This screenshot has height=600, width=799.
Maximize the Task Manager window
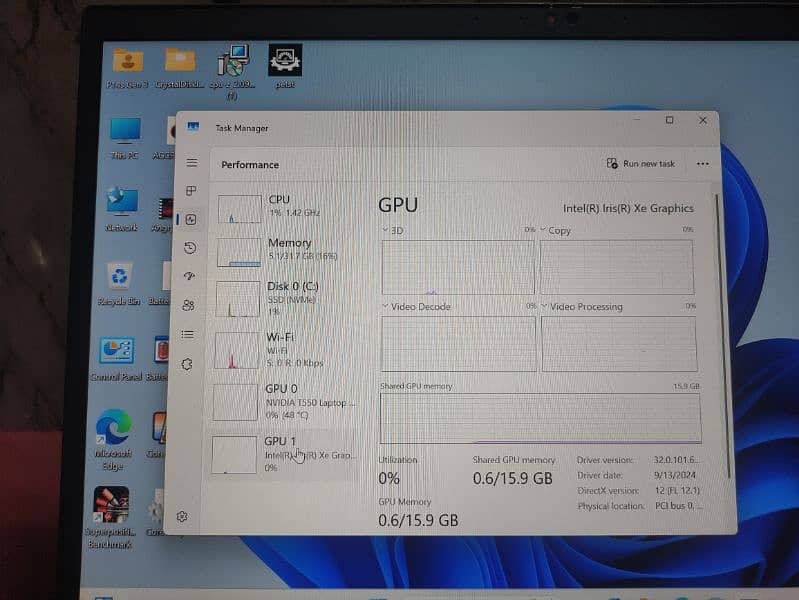(670, 120)
